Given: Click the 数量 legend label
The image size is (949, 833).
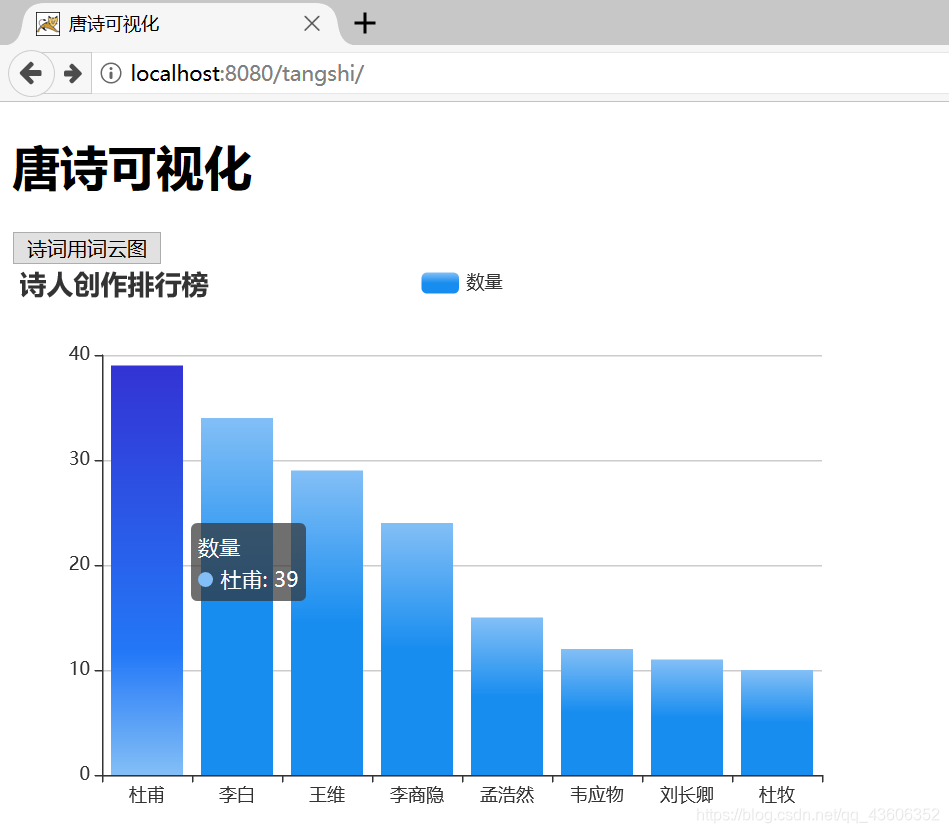Looking at the screenshot, I should coord(484,283).
